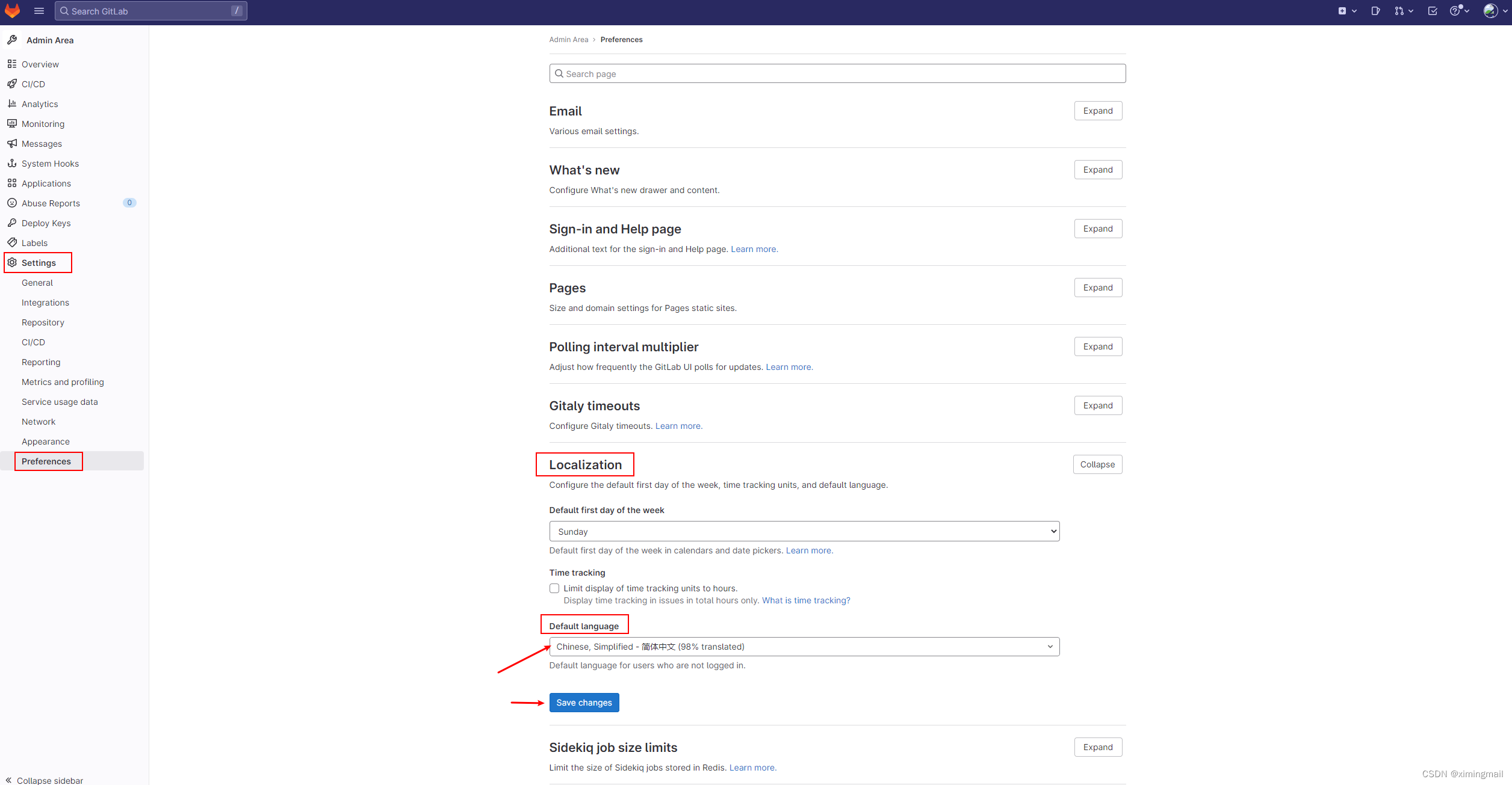Expand the Pages section
1512x785 pixels.
[x=1098, y=288]
